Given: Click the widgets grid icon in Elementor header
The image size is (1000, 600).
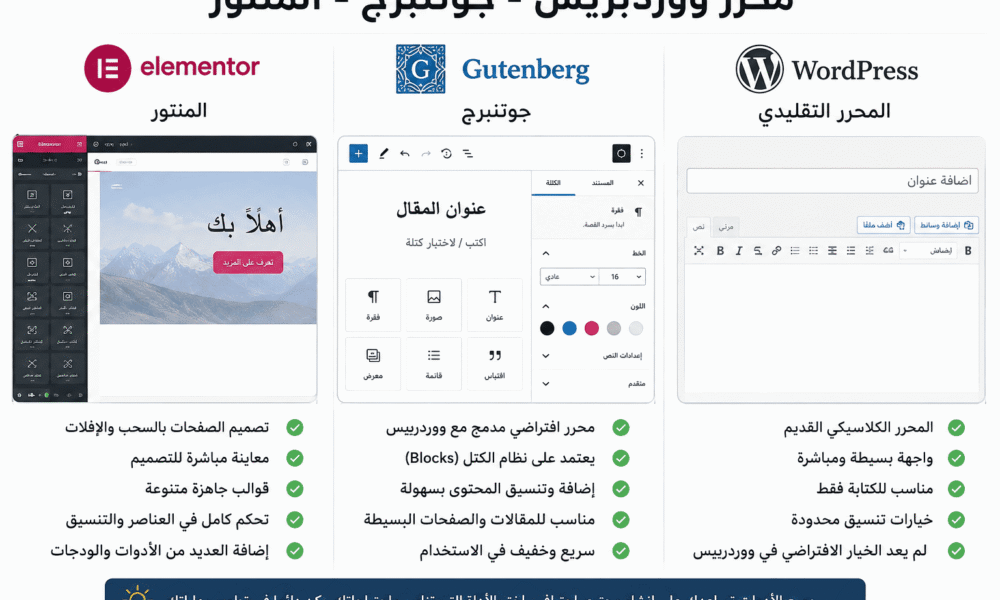Looking at the screenshot, I should click(x=80, y=144).
